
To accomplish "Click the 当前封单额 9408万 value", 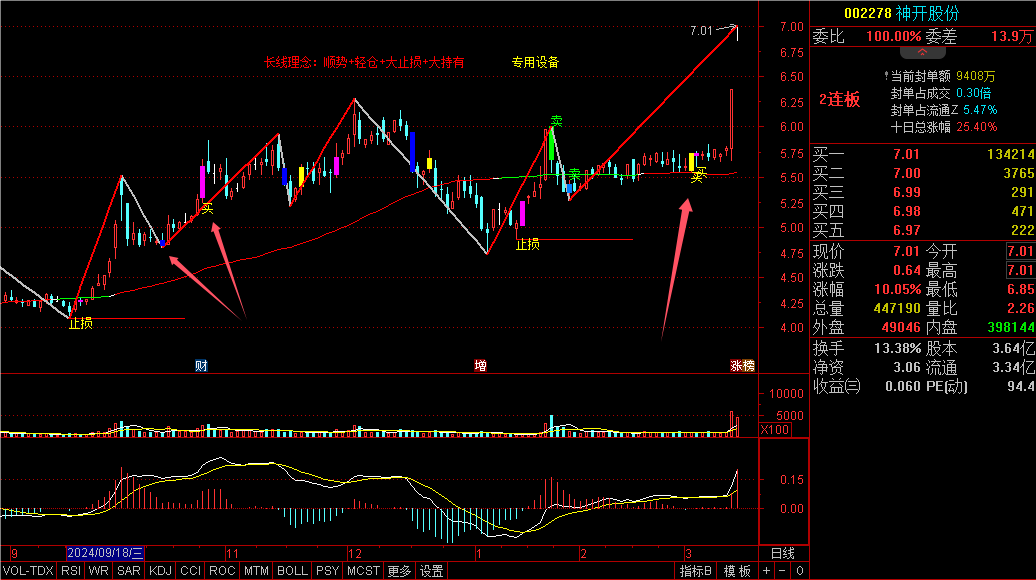I will pyautogui.click(x=975, y=77).
